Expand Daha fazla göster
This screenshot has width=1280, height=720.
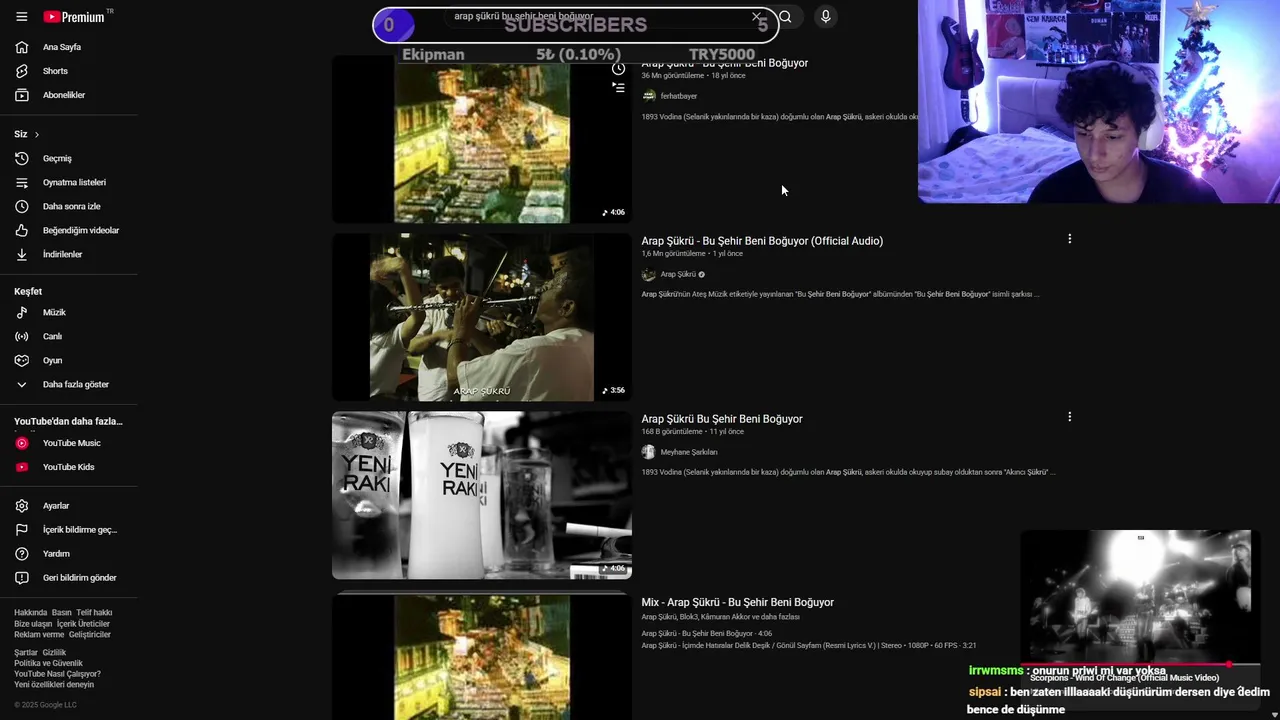76,384
